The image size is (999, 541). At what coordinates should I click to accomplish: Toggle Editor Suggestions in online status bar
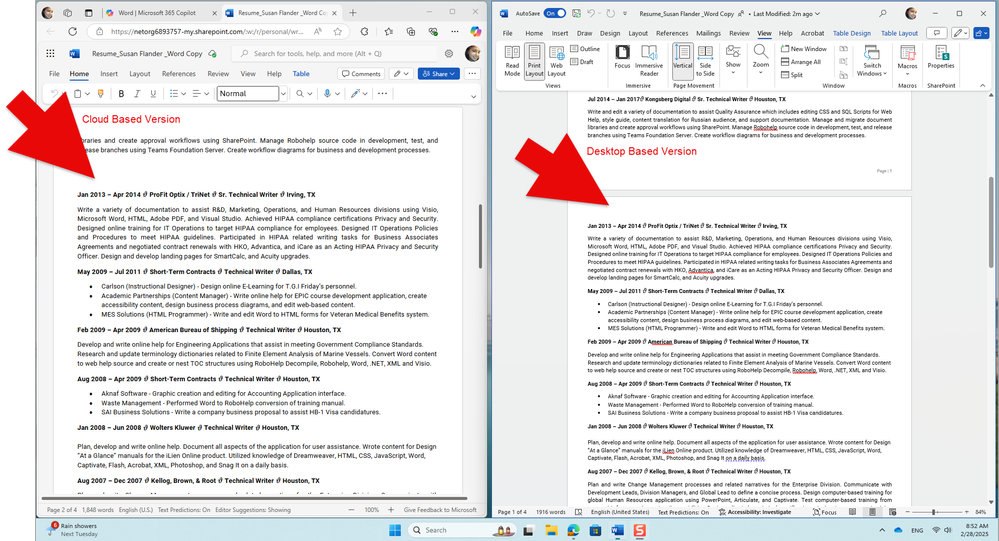253,510
